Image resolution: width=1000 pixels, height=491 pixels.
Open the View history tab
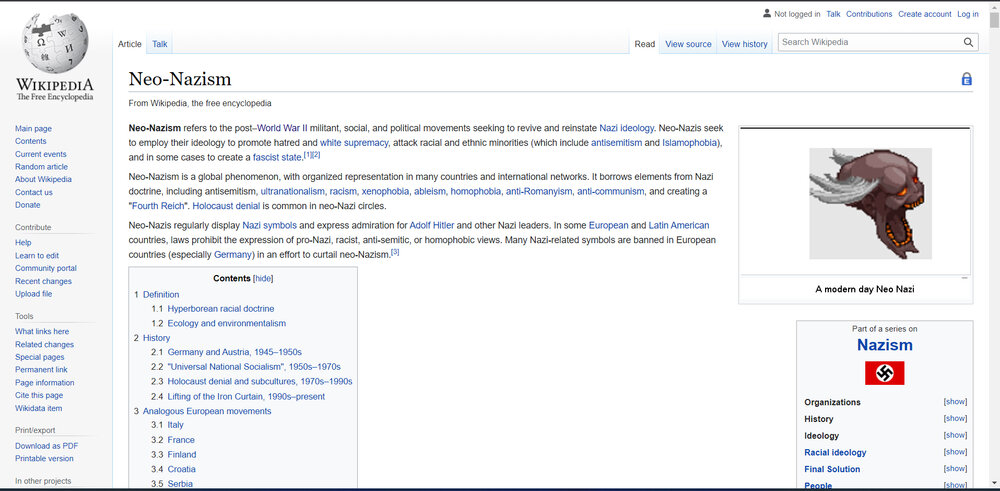pos(744,44)
